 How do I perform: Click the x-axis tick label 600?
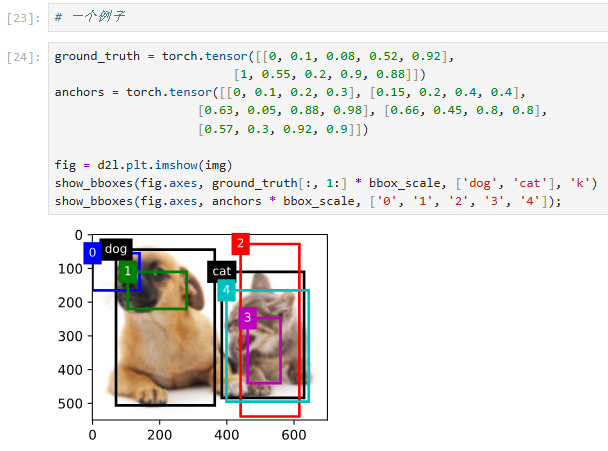[294, 435]
